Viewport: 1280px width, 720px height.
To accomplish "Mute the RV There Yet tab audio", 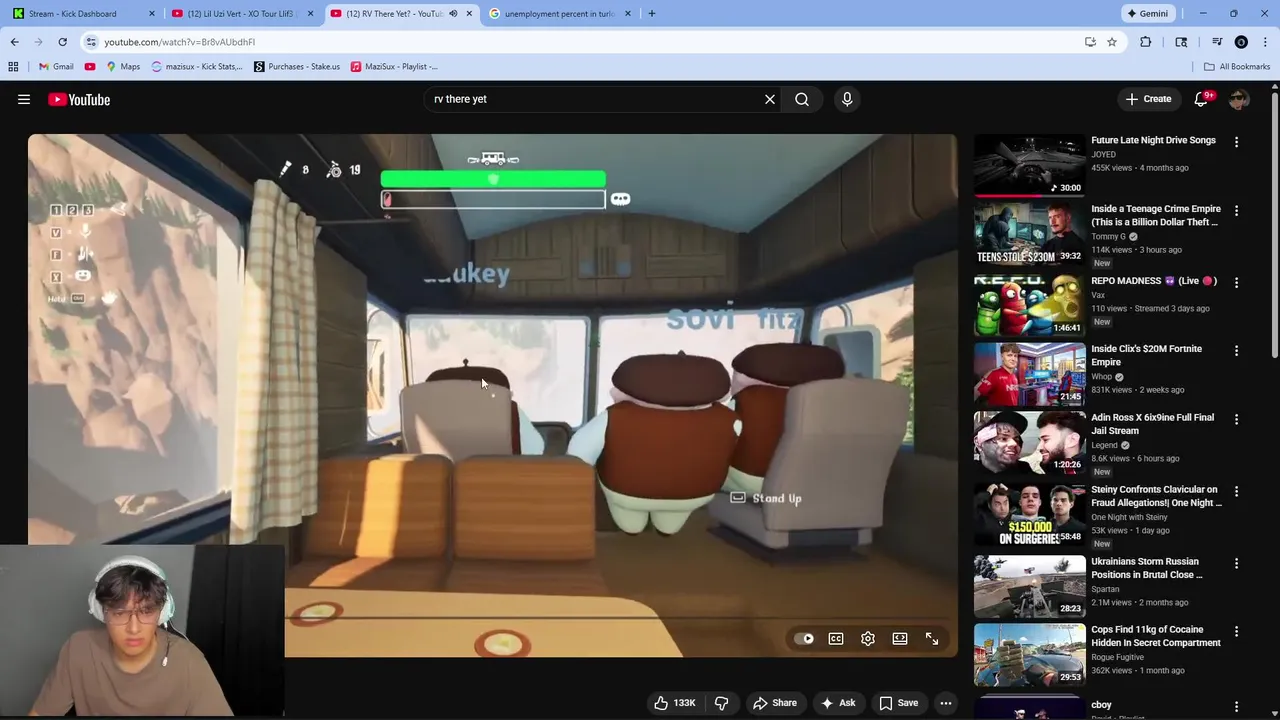I will click(x=453, y=14).
